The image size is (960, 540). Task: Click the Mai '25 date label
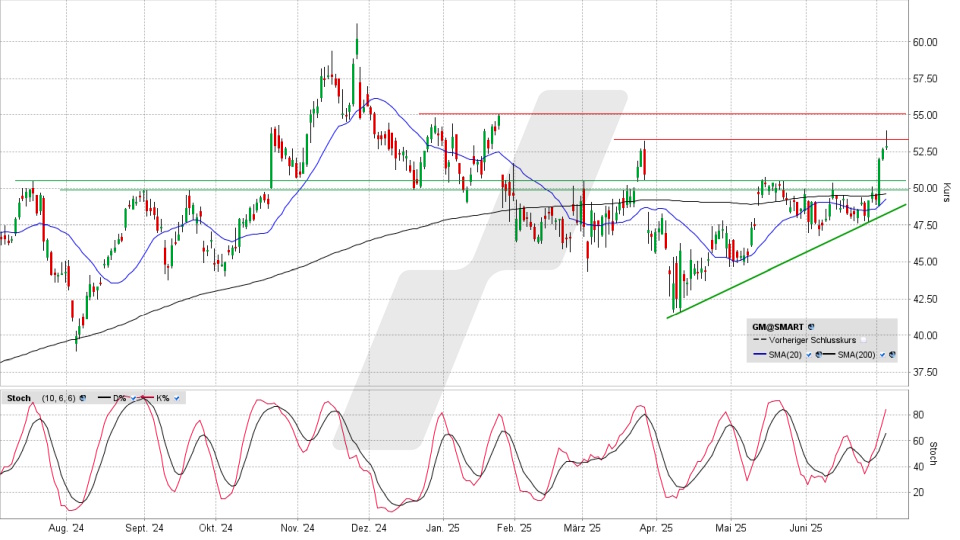coord(731,528)
